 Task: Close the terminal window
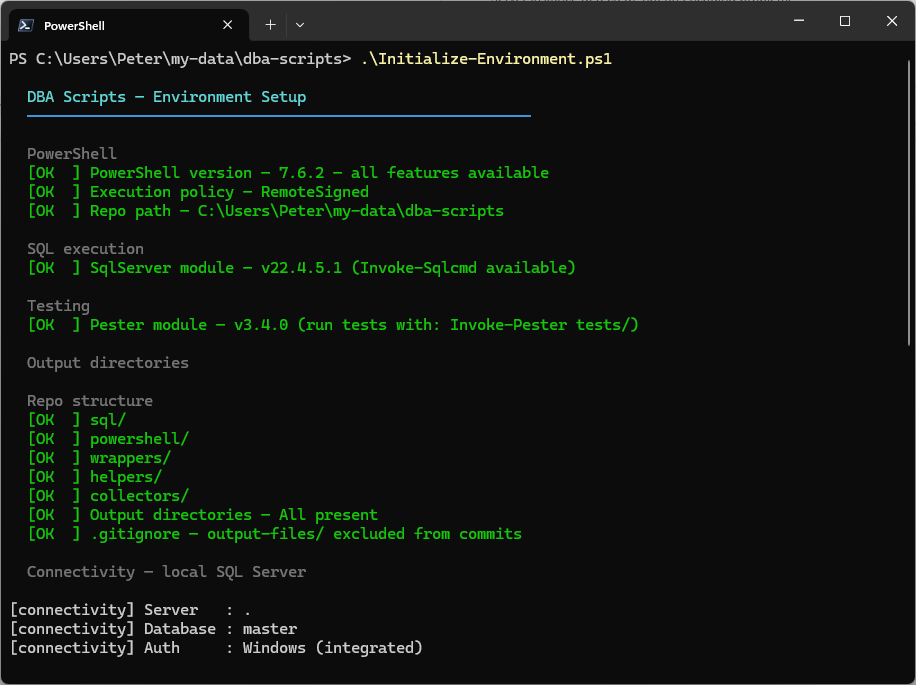[x=891, y=21]
